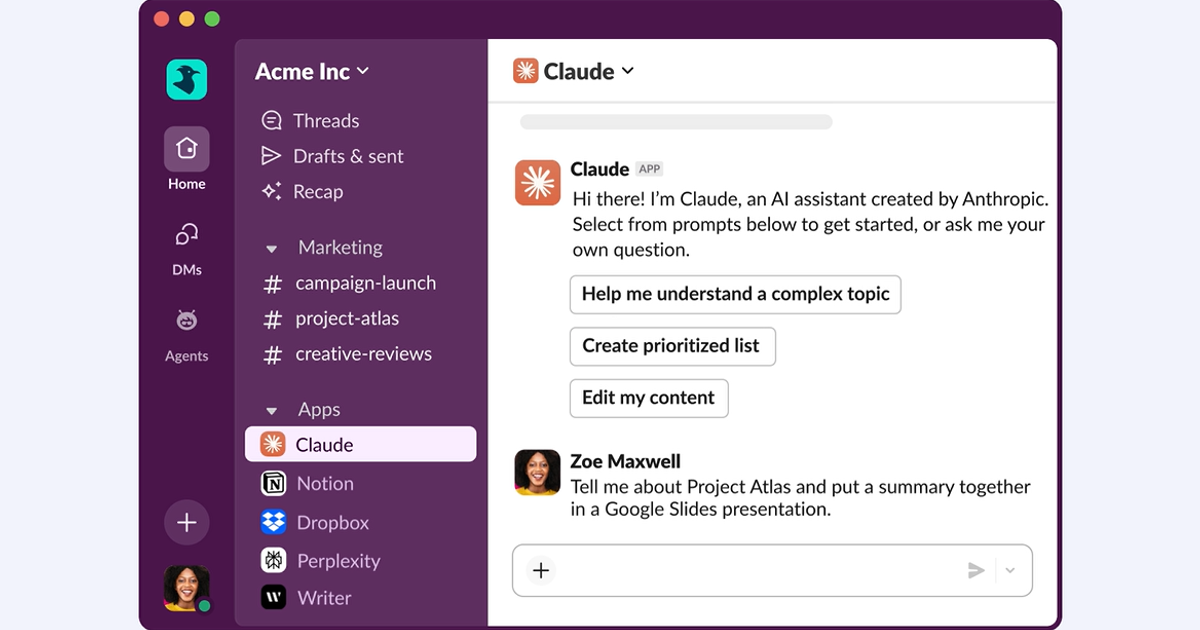
Task: Open the Notion app
Action: (x=324, y=483)
